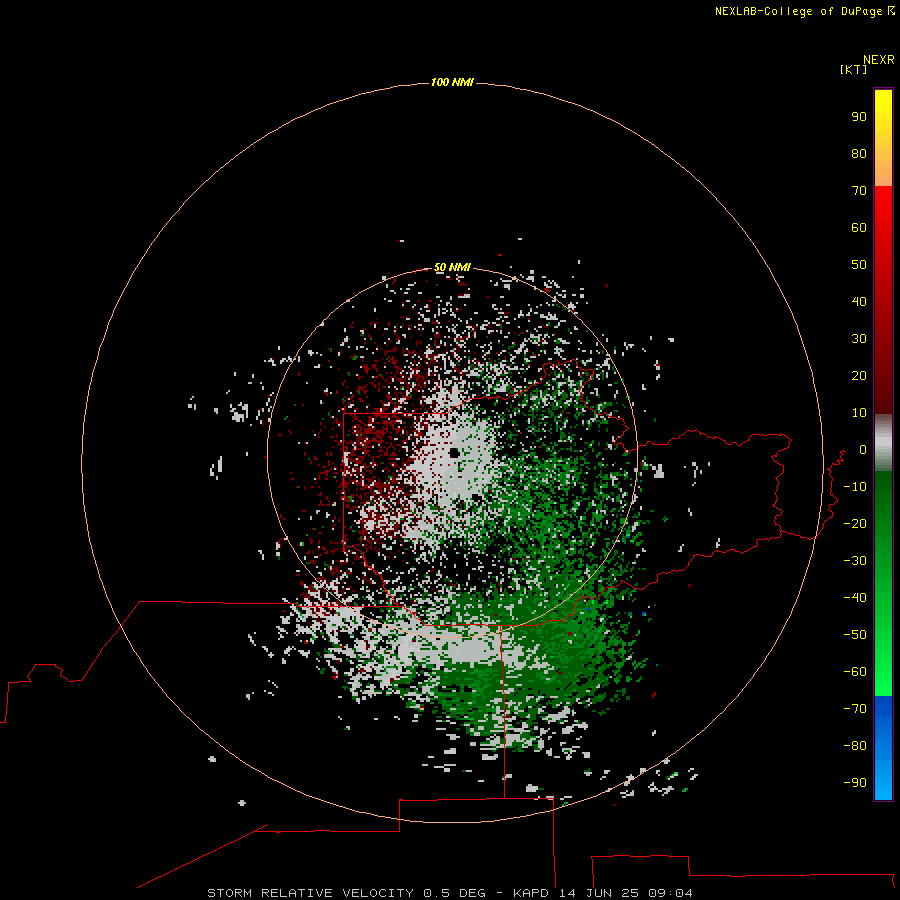Click the 60 value on velocity scale

click(859, 227)
